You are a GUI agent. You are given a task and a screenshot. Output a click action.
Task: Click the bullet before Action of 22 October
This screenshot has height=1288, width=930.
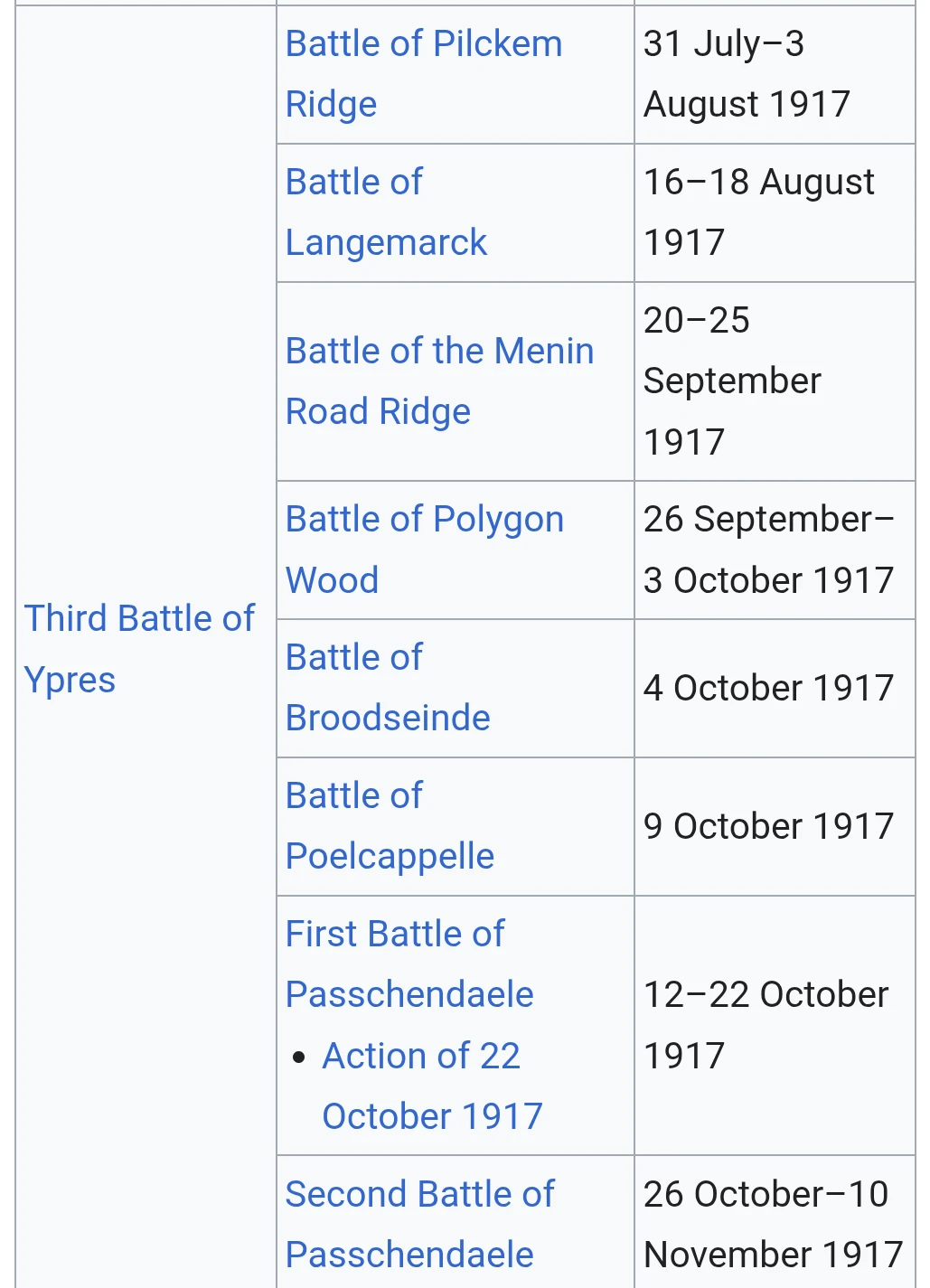pos(299,1057)
